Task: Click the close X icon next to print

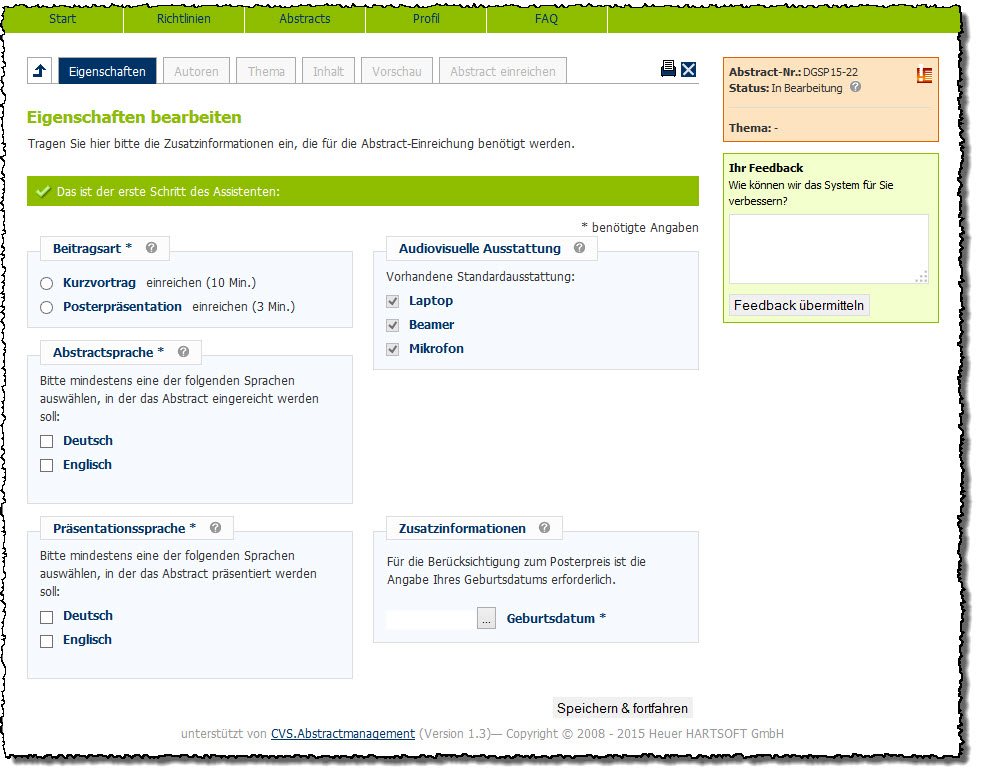Action: (688, 69)
